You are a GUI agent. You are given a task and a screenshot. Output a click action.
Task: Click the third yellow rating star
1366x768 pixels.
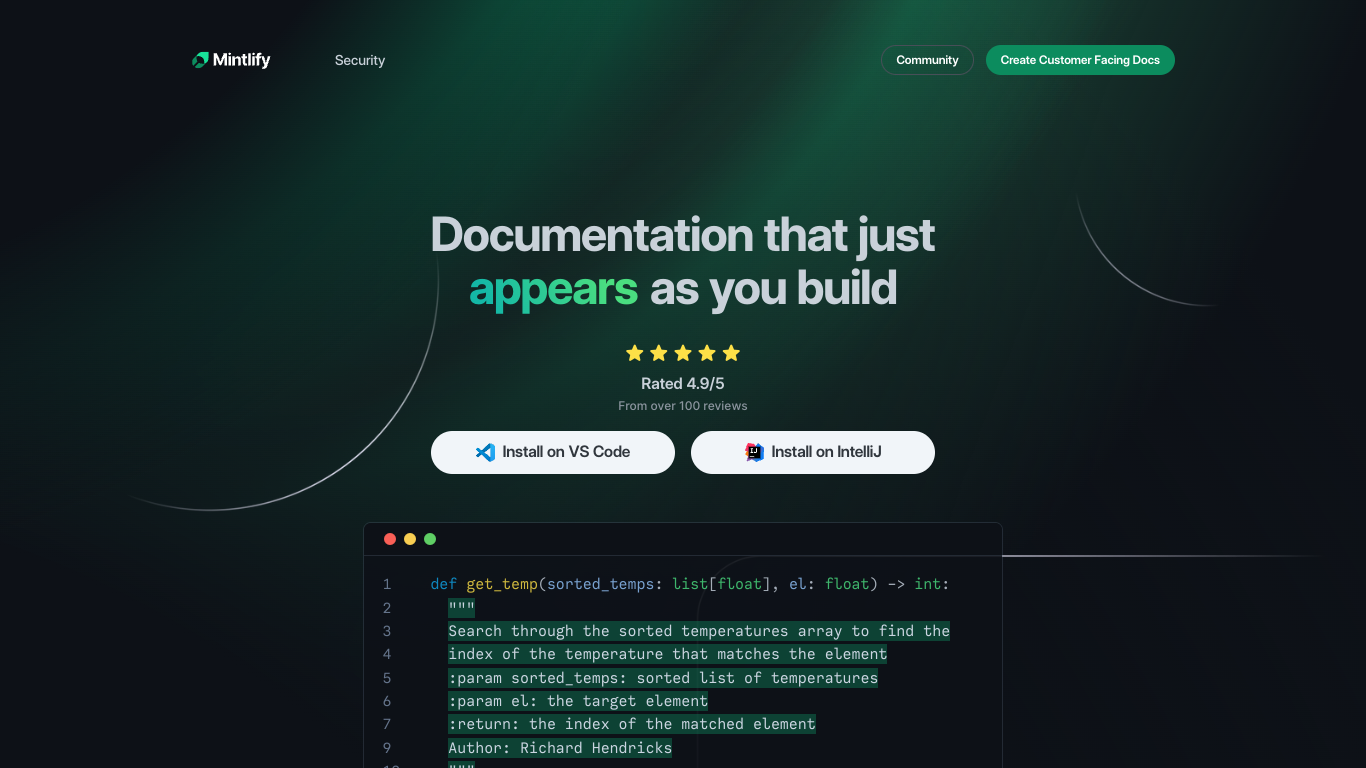point(683,353)
